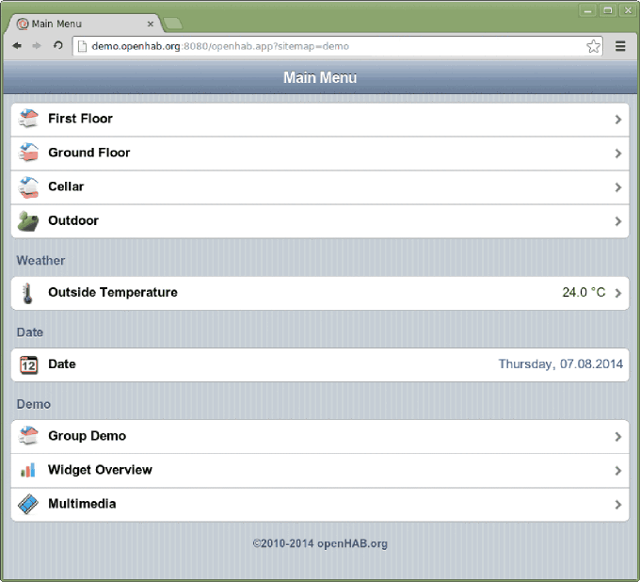Expand Outdoor via its chevron

pyautogui.click(x=618, y=221)
